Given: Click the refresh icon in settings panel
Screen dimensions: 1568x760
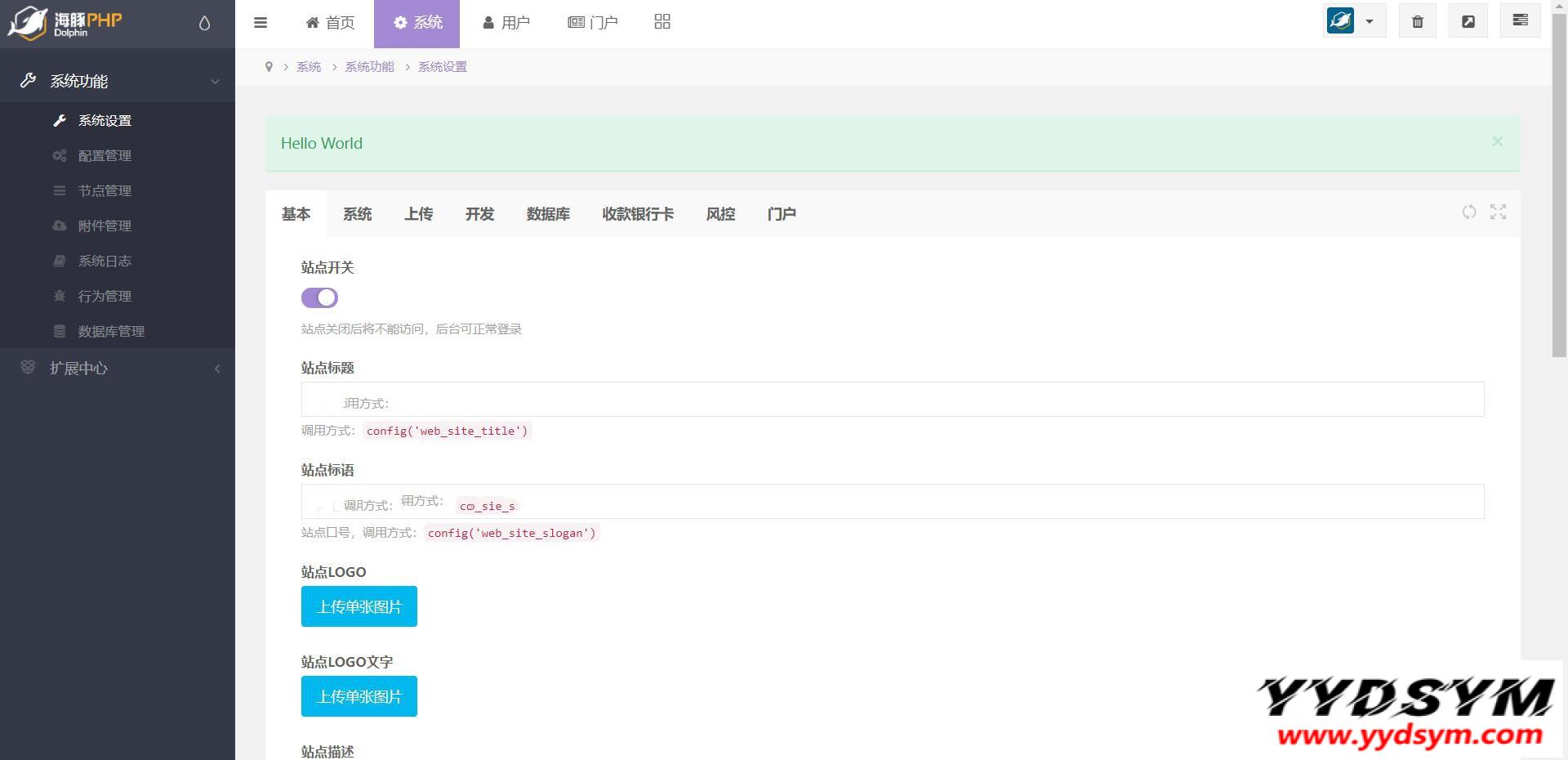Looking at the screenshot, I should pyautogui.click(x=1469, y=212).
